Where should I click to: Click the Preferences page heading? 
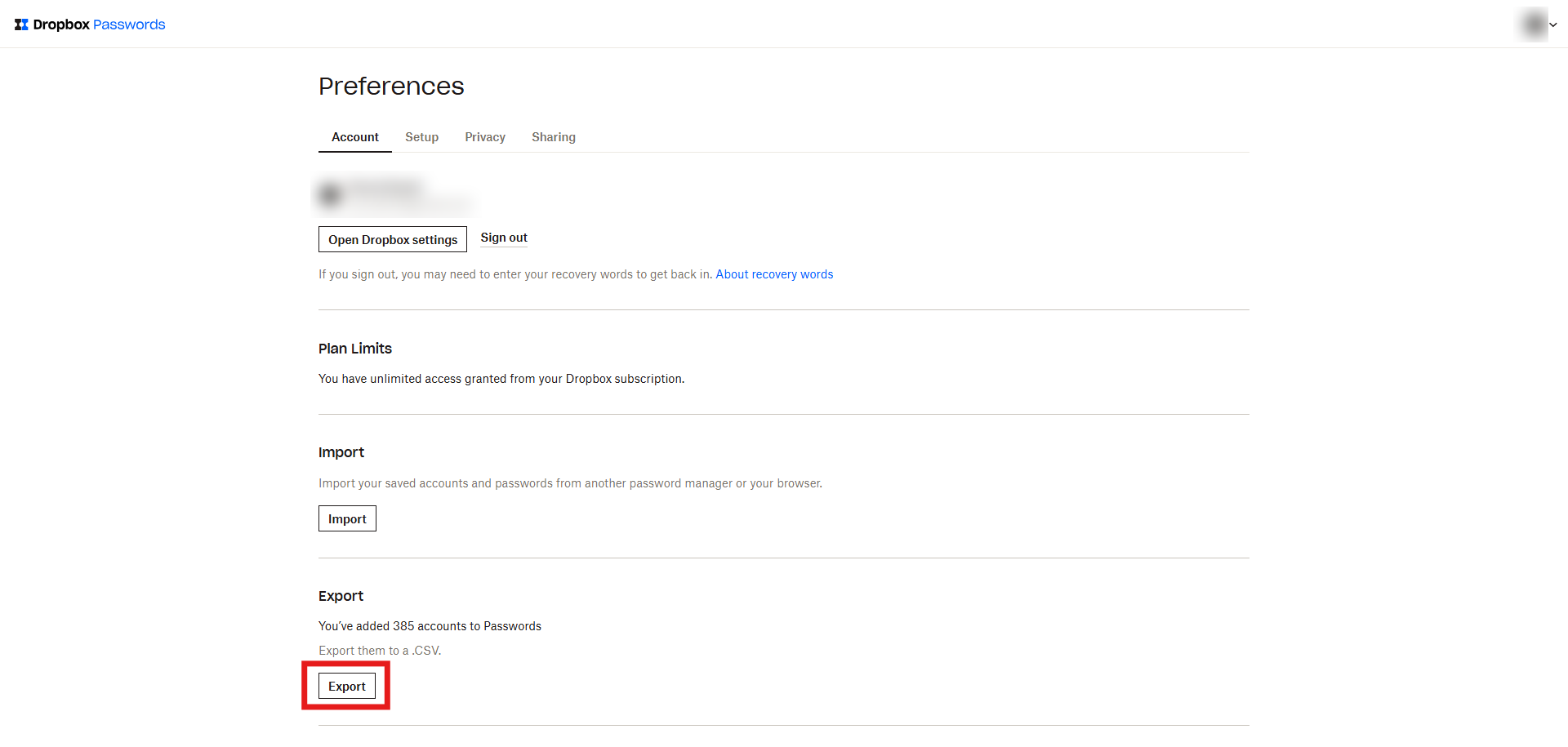tap(391, 87)
